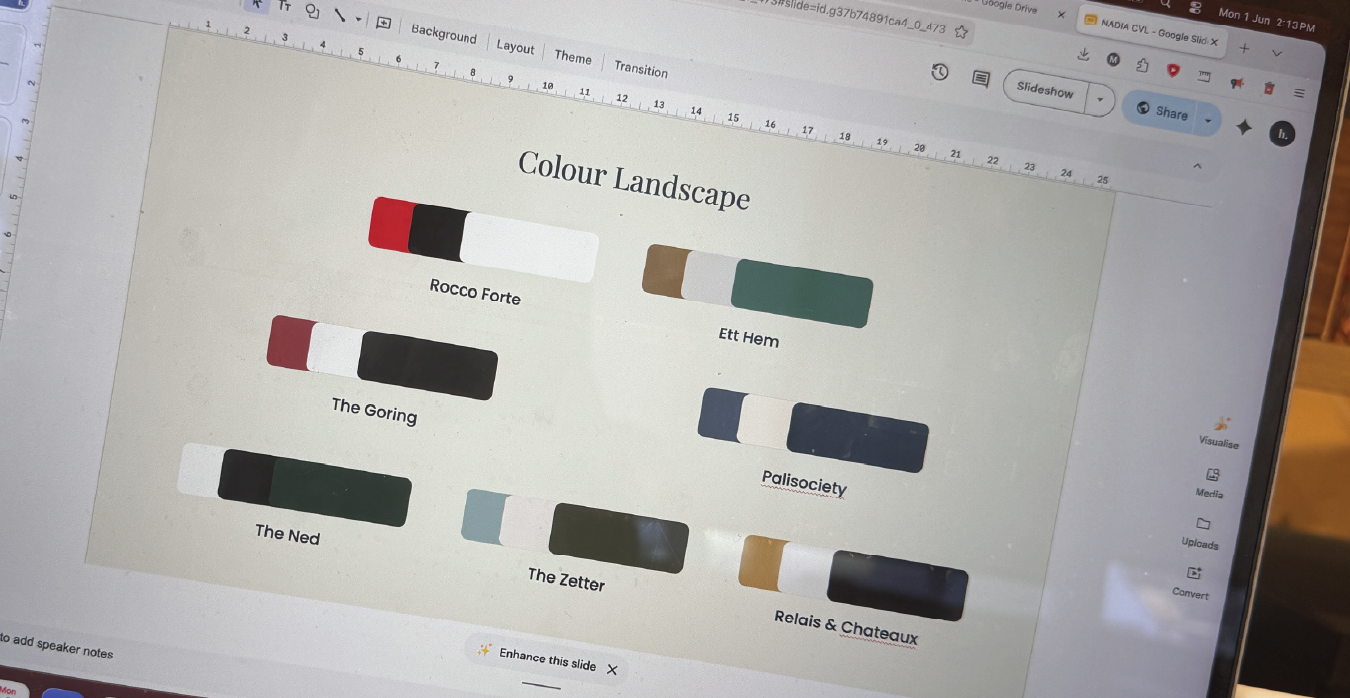This screenshot has height=698, width=1350.
Task: Close the Google Drive tab
Action: point(1061,14)
